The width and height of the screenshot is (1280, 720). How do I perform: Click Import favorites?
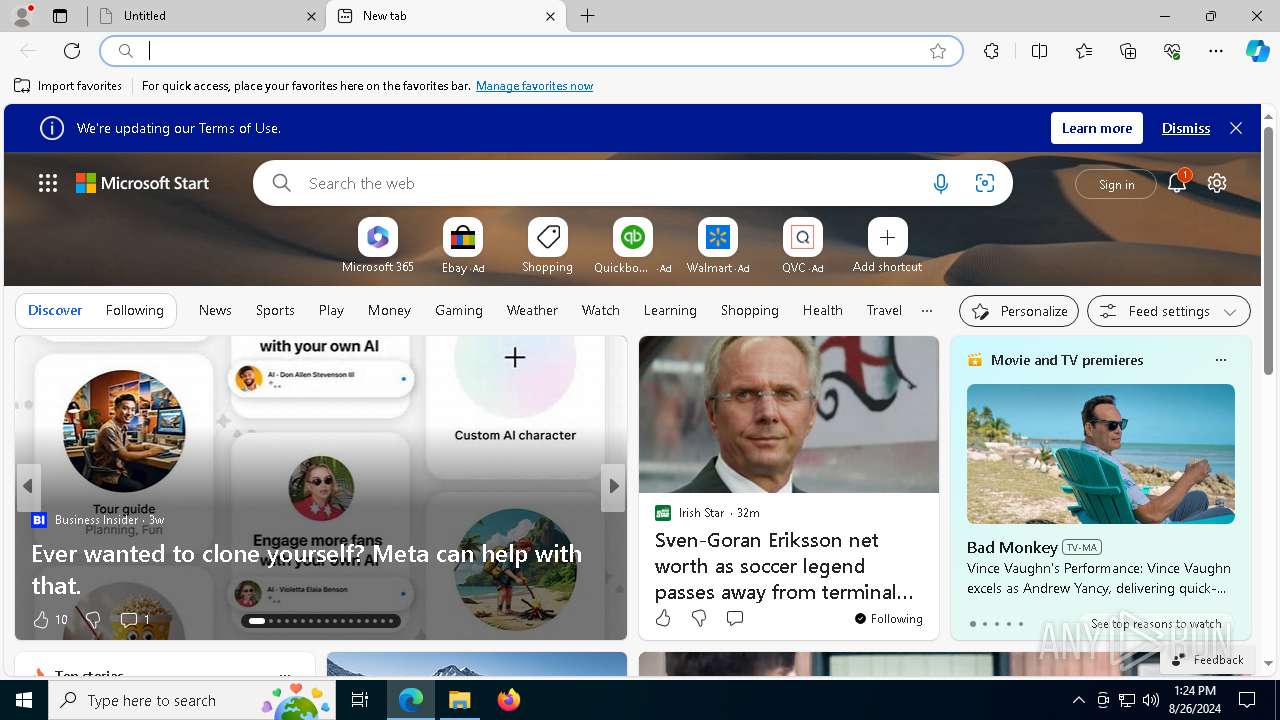coord(68,86)
